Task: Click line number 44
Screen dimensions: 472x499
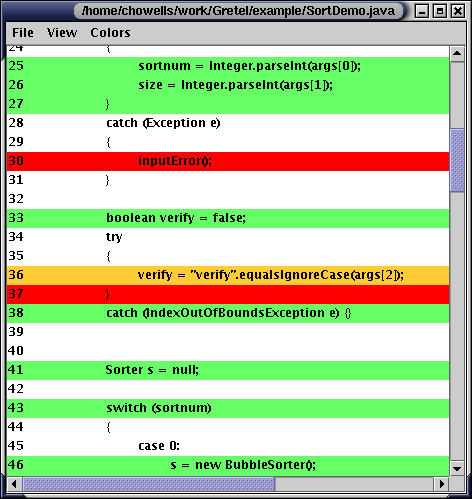Action: [x=16, y=427]
